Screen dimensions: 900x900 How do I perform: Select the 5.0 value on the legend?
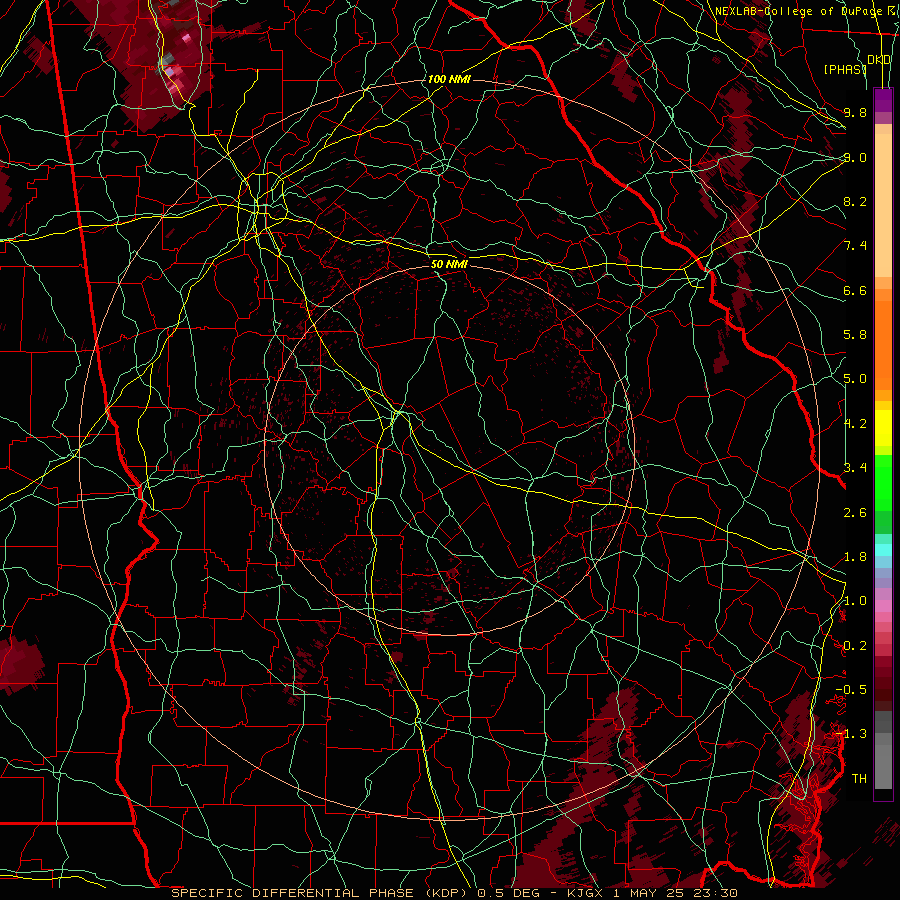855,379
